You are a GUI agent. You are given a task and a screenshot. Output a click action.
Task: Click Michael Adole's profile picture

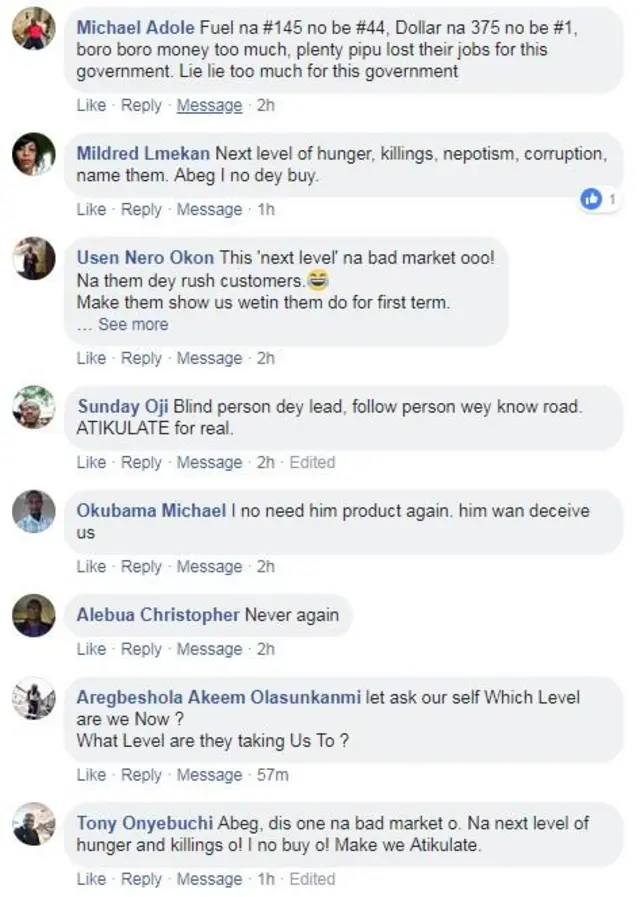(x=34, y=27)
